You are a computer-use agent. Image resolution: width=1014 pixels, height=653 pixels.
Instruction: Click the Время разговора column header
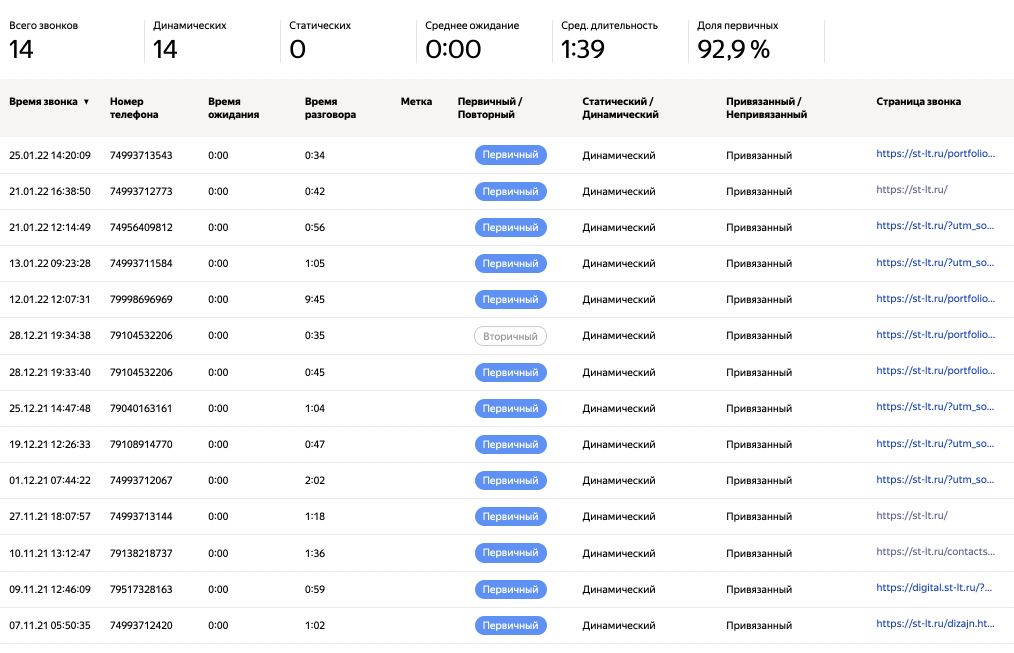[330, 108]
